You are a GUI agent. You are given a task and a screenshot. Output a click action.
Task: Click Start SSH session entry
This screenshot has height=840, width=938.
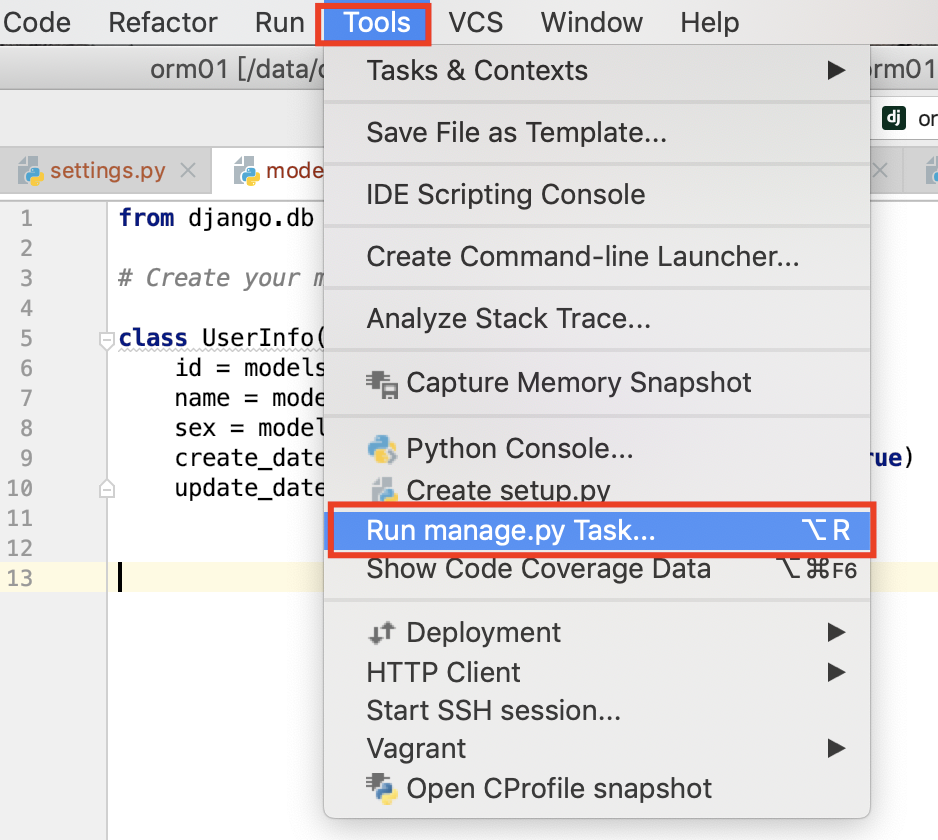[x=493, y=710]
